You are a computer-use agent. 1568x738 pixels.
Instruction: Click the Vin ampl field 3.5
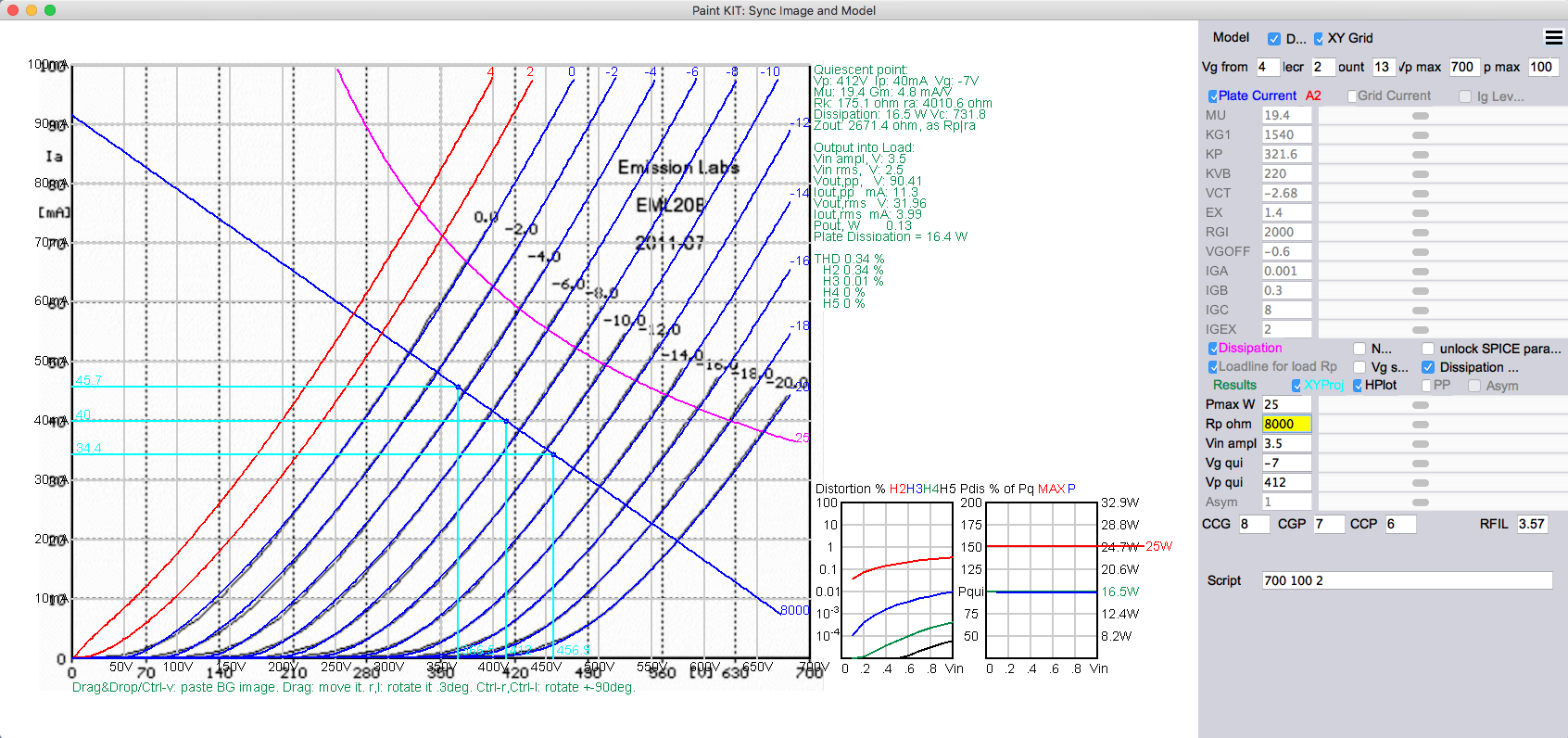(x=1286, y=444)
